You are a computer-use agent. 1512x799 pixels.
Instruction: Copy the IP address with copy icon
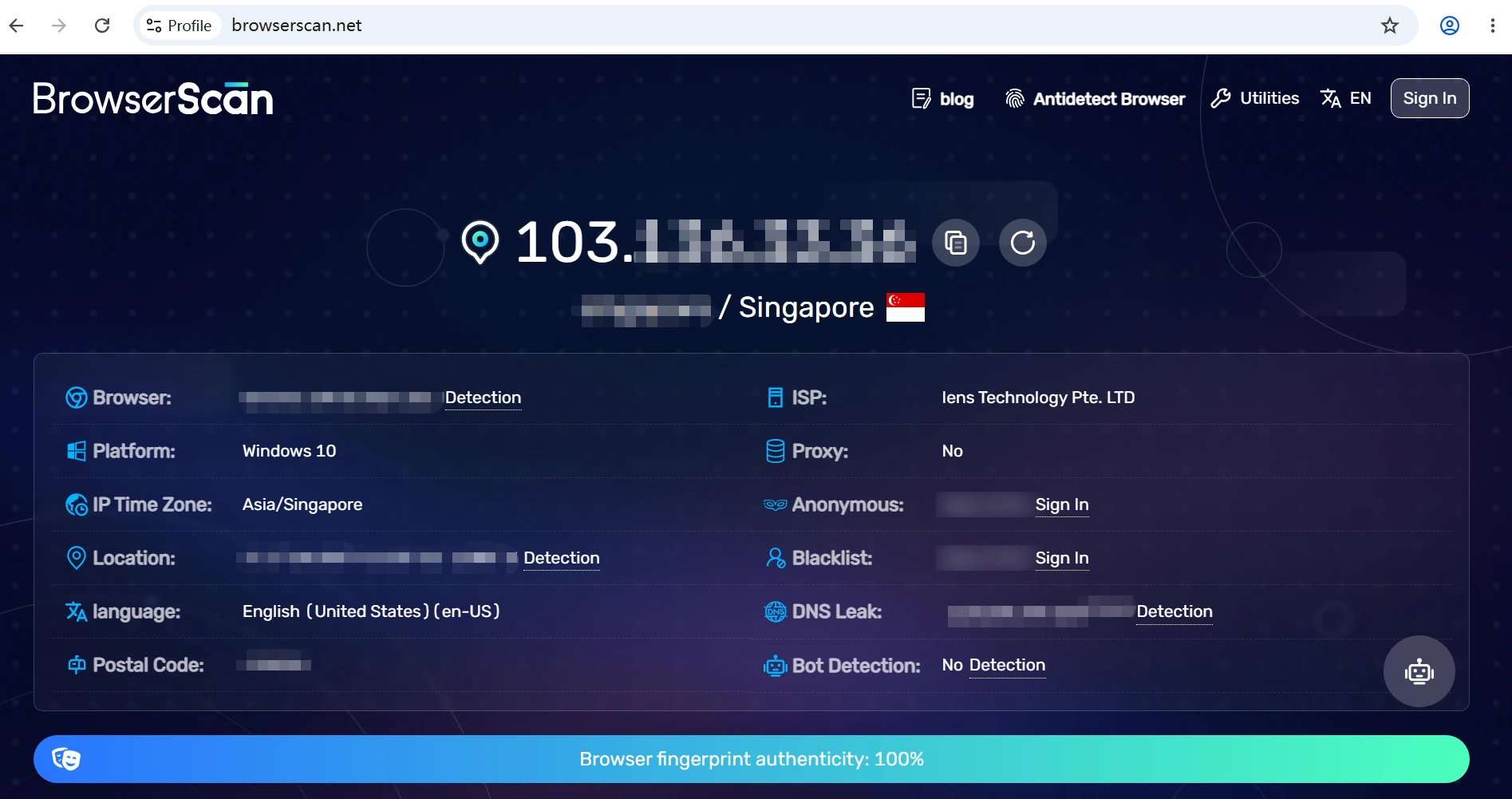click(956, 242)
